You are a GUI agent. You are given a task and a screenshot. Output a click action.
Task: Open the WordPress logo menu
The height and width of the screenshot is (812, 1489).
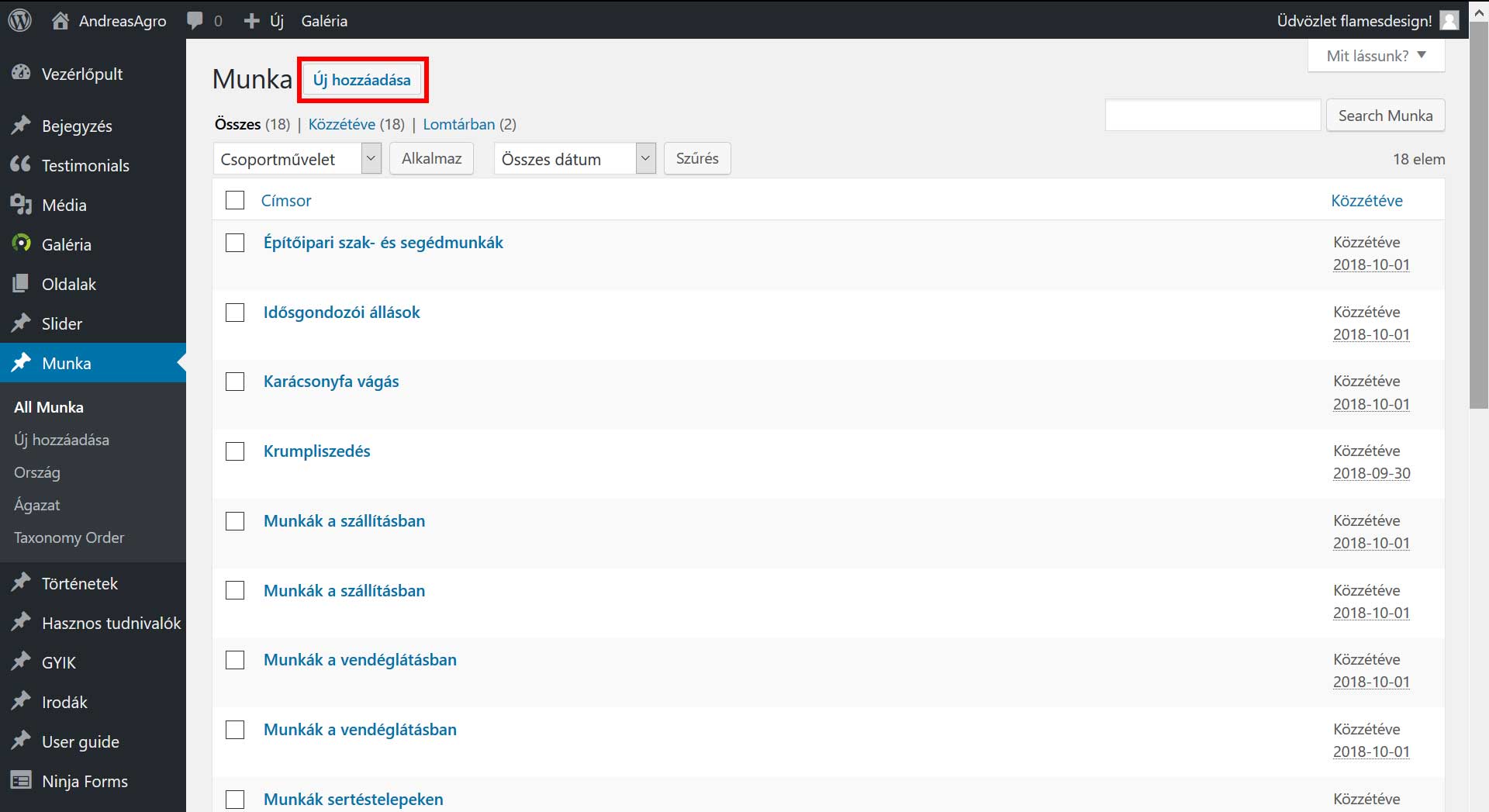[x=19, y=20]
